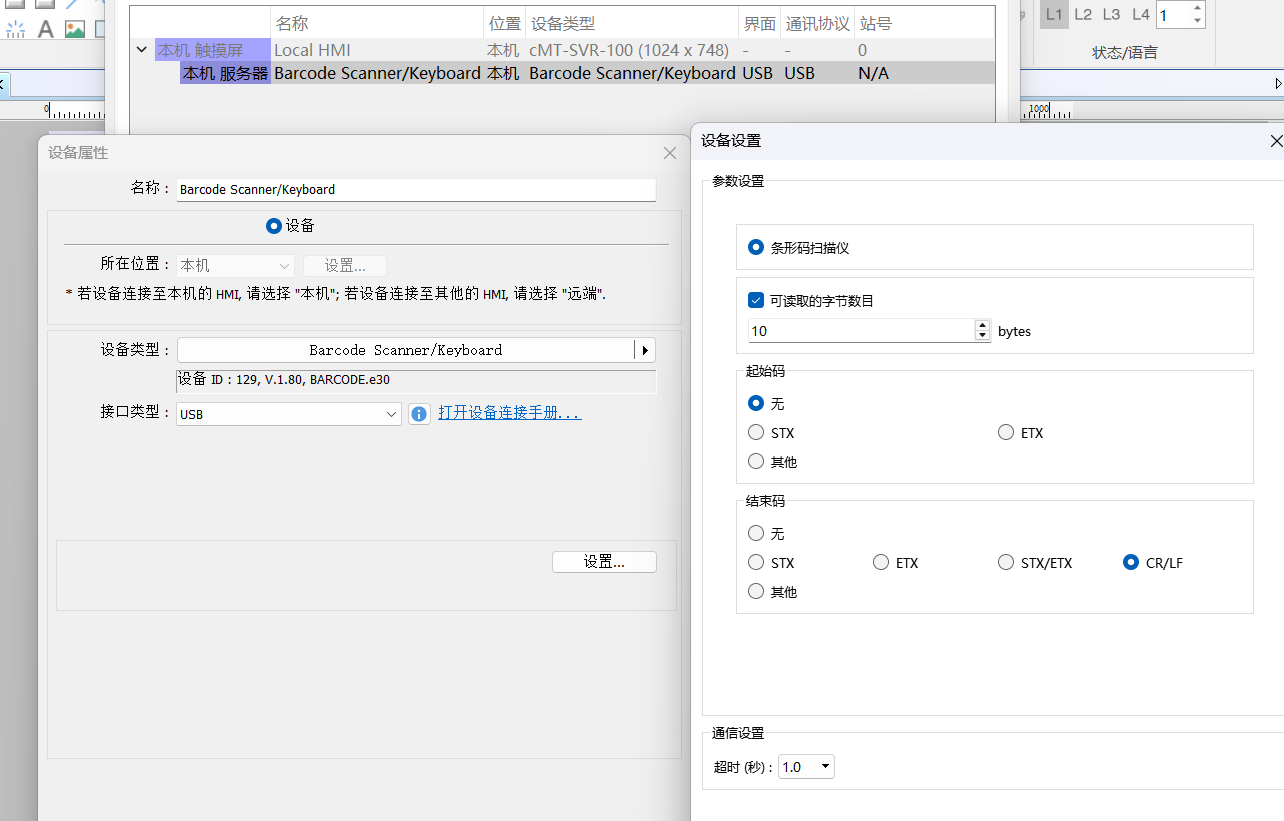Select language L2 button
Viewport: 1284px width, 821px height.
(x=1083, y=14)
